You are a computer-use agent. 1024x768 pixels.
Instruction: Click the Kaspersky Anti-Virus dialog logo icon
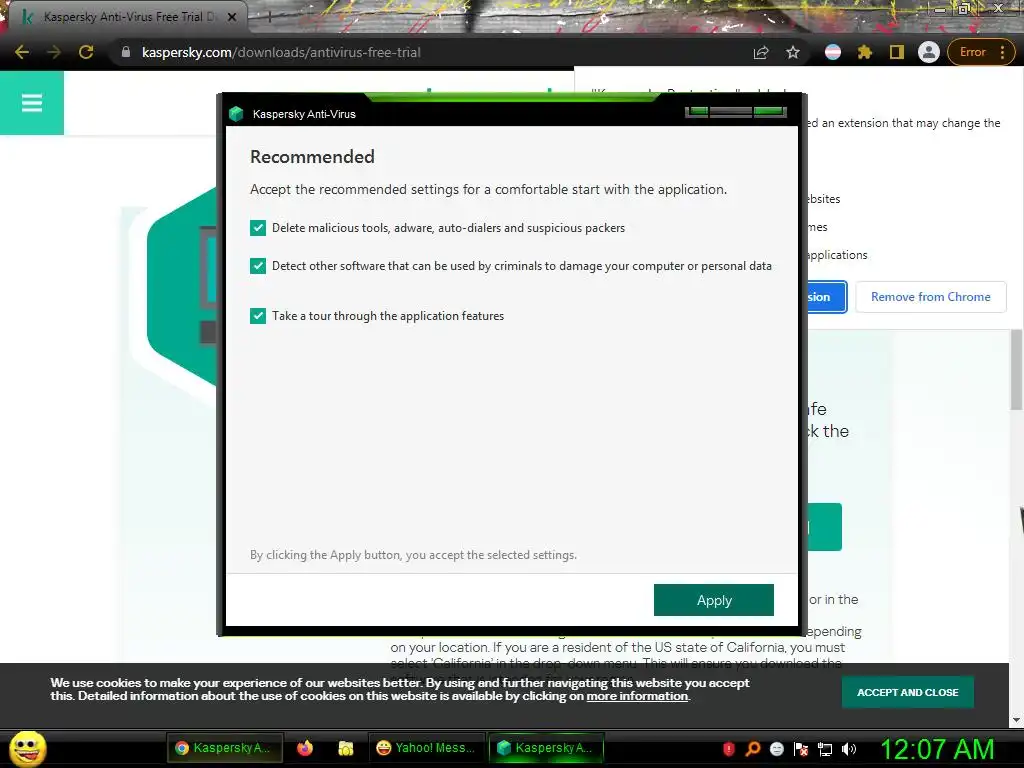point(236,114)
